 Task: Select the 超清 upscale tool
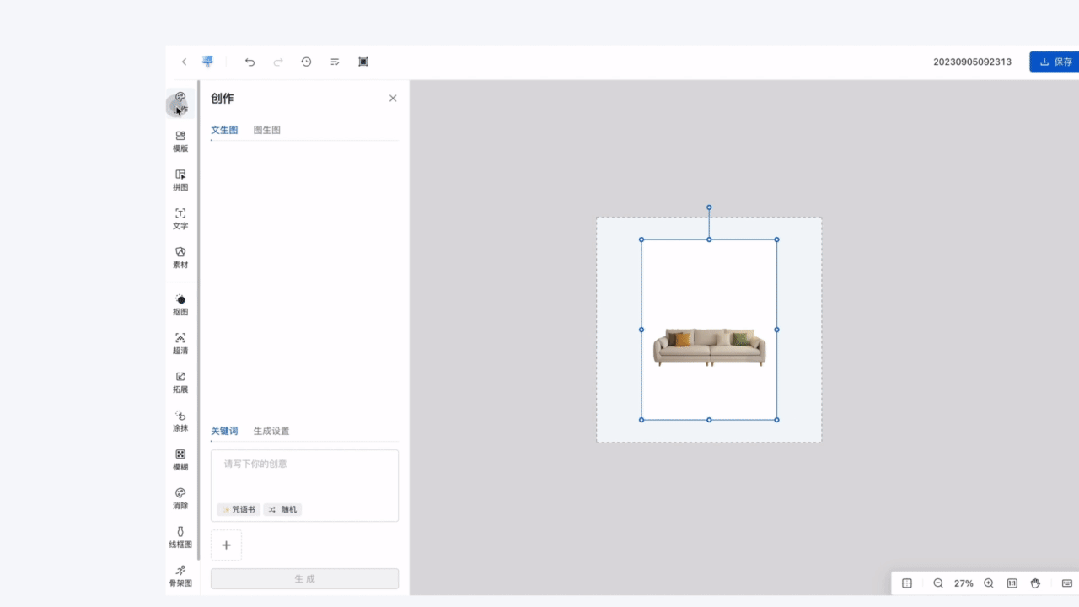[x=180, y=343]
